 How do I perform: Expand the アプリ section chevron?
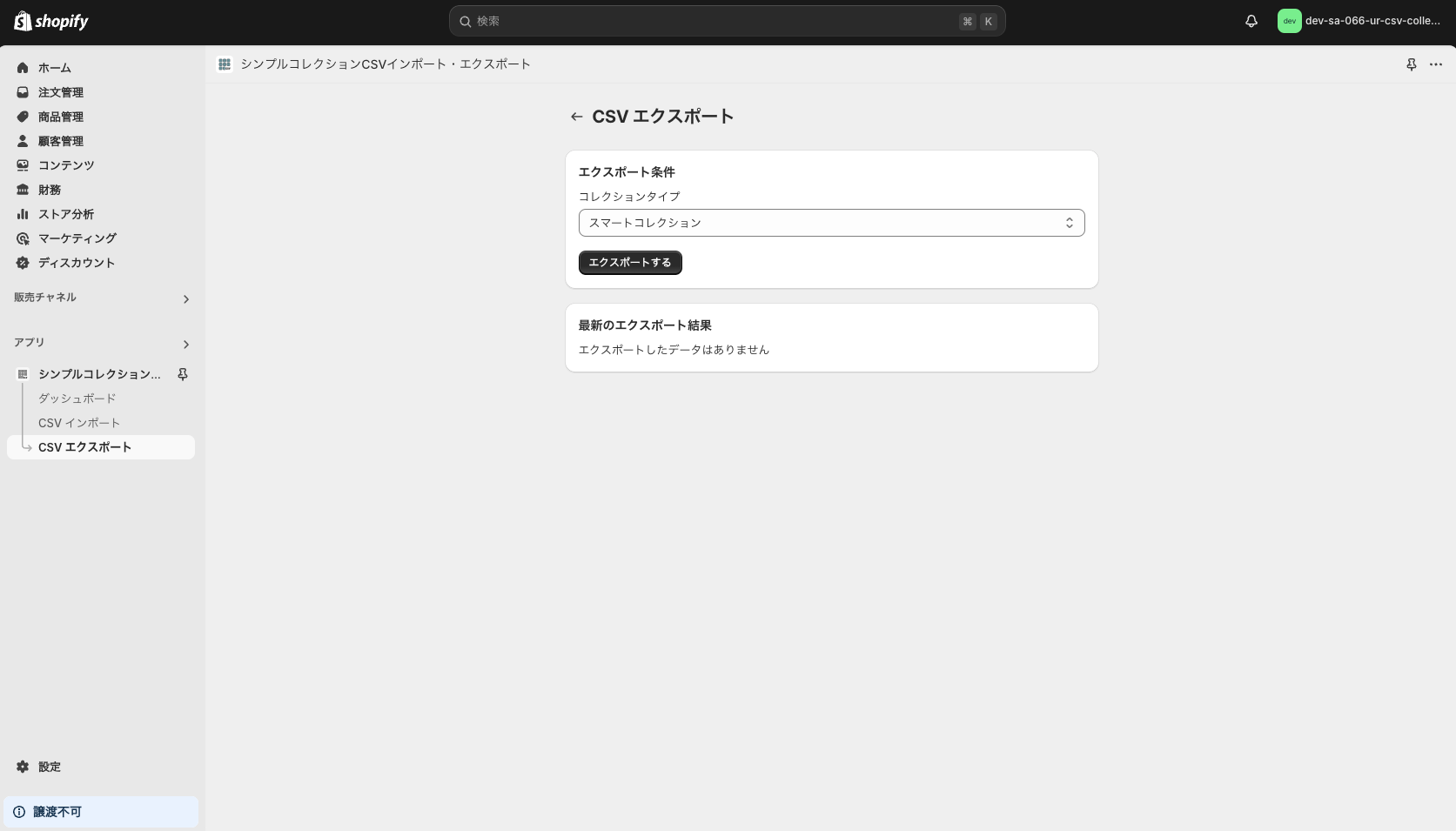(185, 345)
